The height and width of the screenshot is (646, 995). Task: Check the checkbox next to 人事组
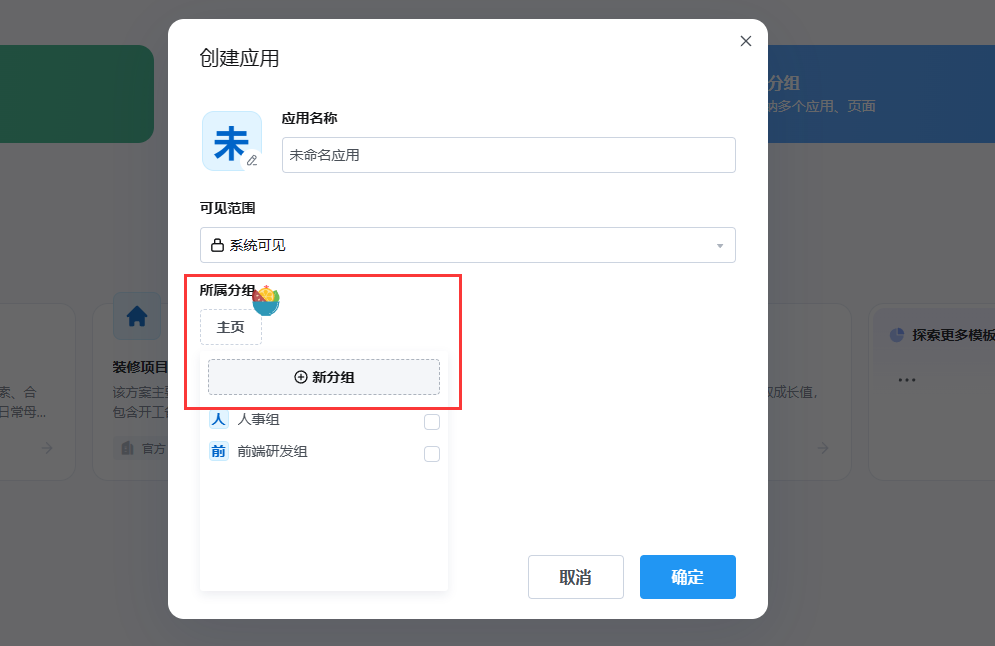431,421
